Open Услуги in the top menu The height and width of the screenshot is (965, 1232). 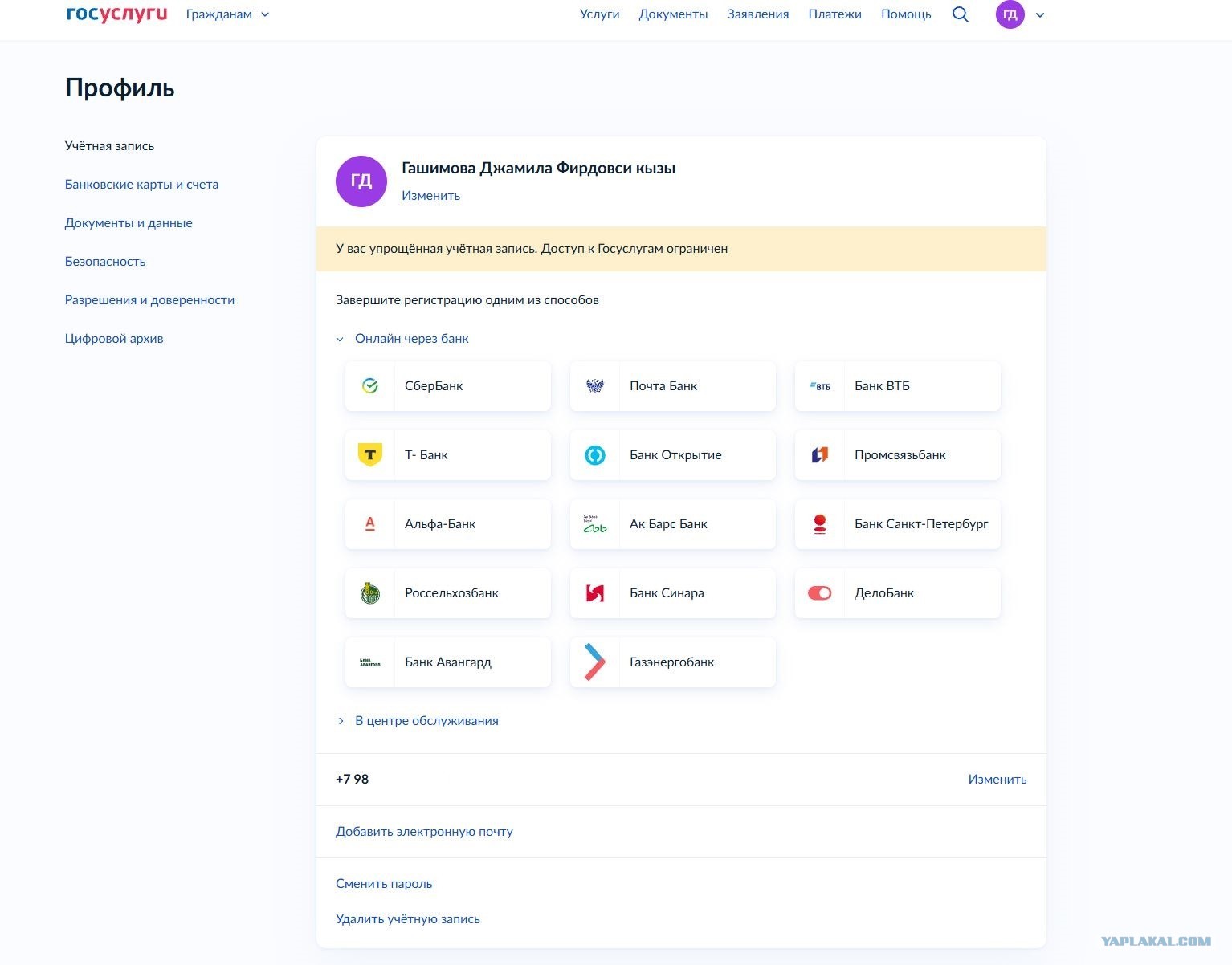[600, 14]
